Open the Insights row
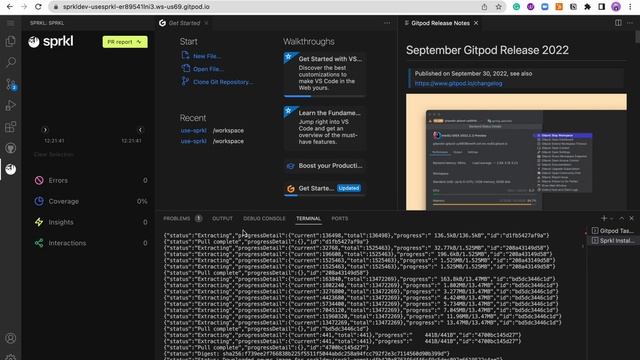Viewport: 640px width, 360px height. (91, 222)
